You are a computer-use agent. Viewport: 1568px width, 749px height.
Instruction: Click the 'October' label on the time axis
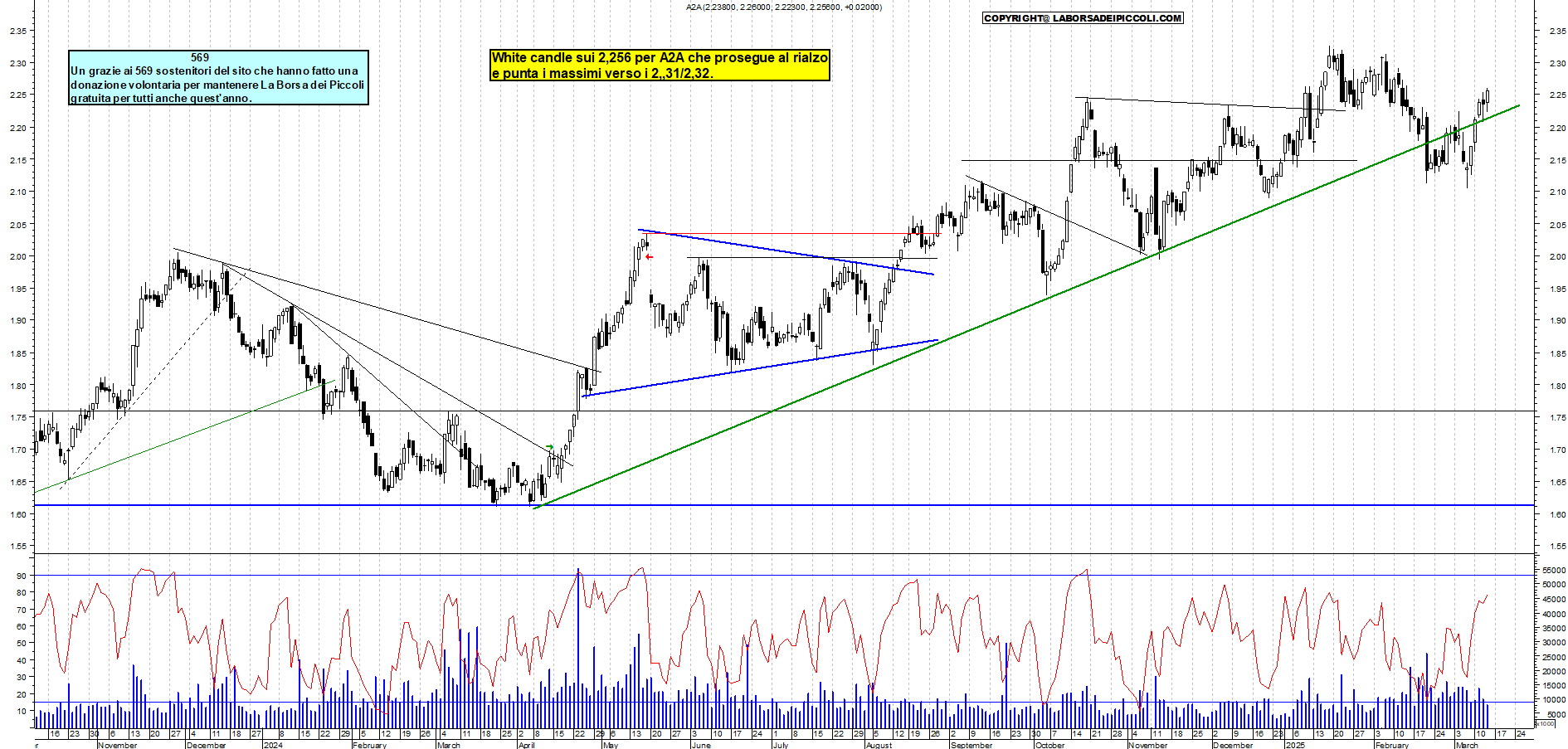(x=1049, y=745)
